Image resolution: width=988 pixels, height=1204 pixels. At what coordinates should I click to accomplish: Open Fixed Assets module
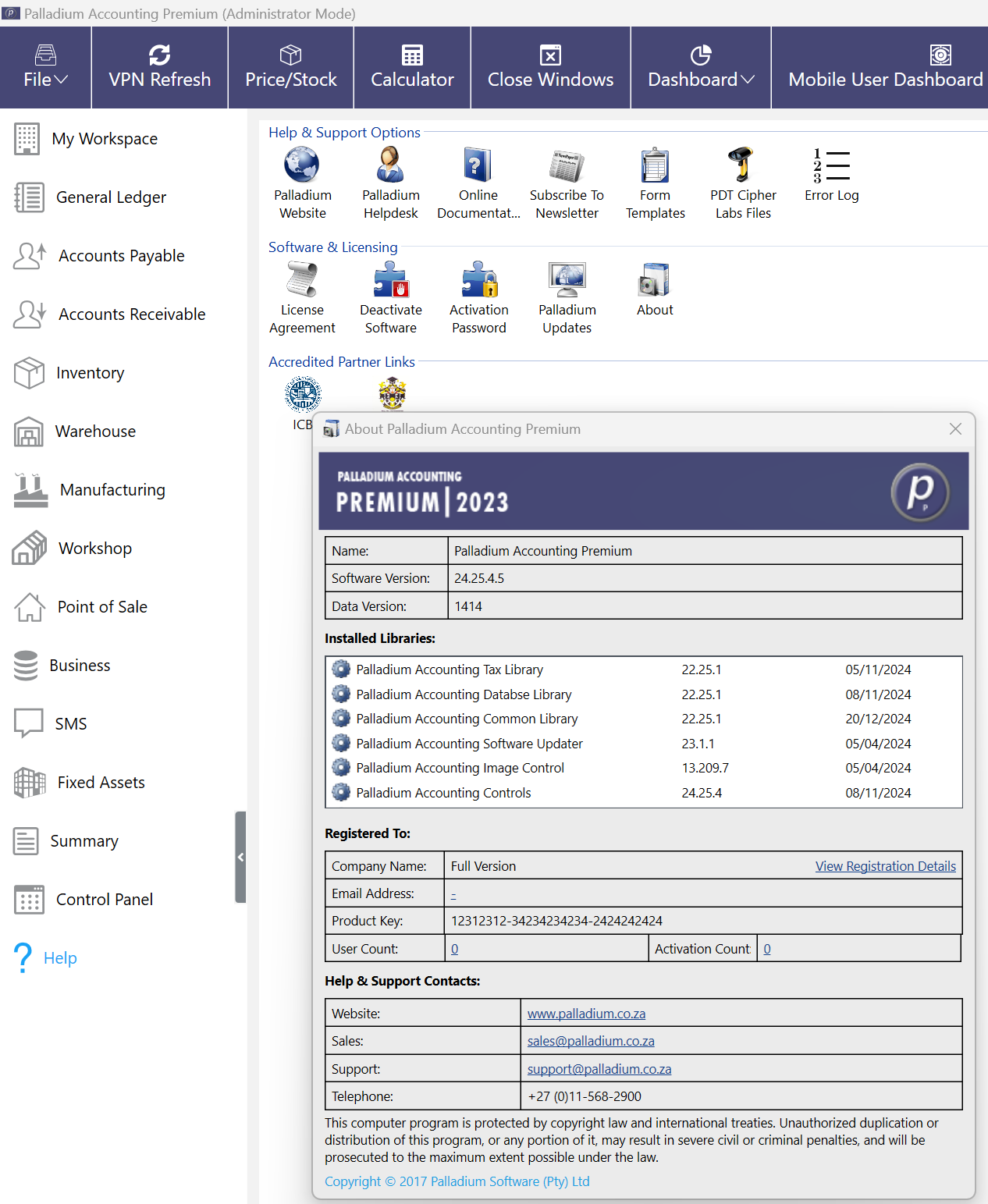click(x=79, y=783)
